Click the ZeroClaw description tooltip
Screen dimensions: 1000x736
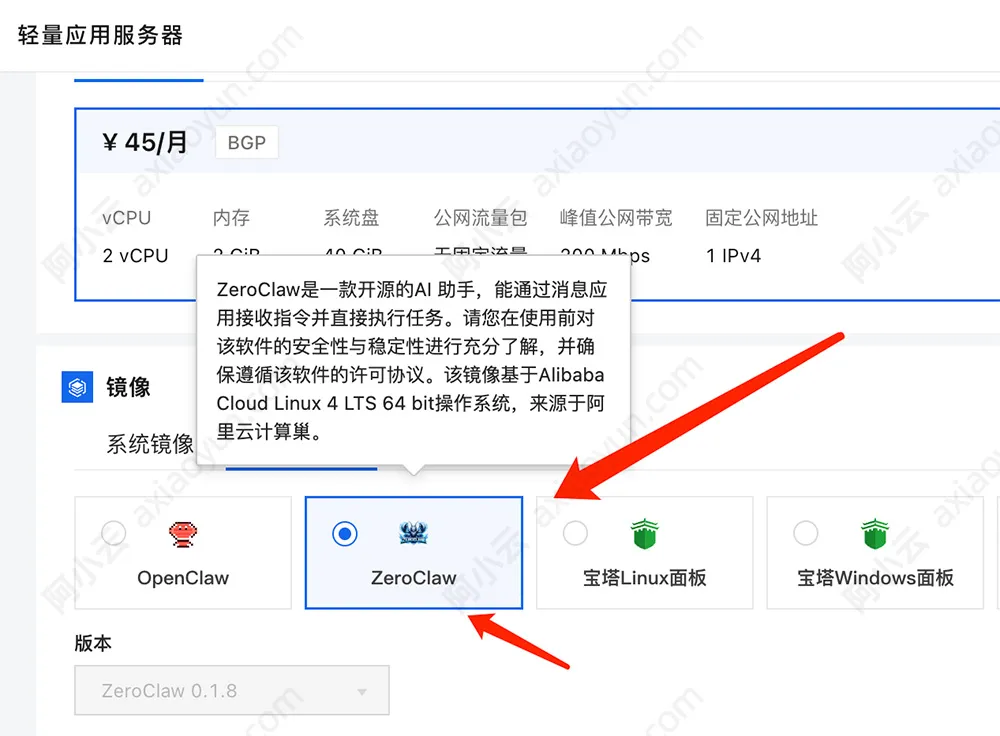point(413,360)
